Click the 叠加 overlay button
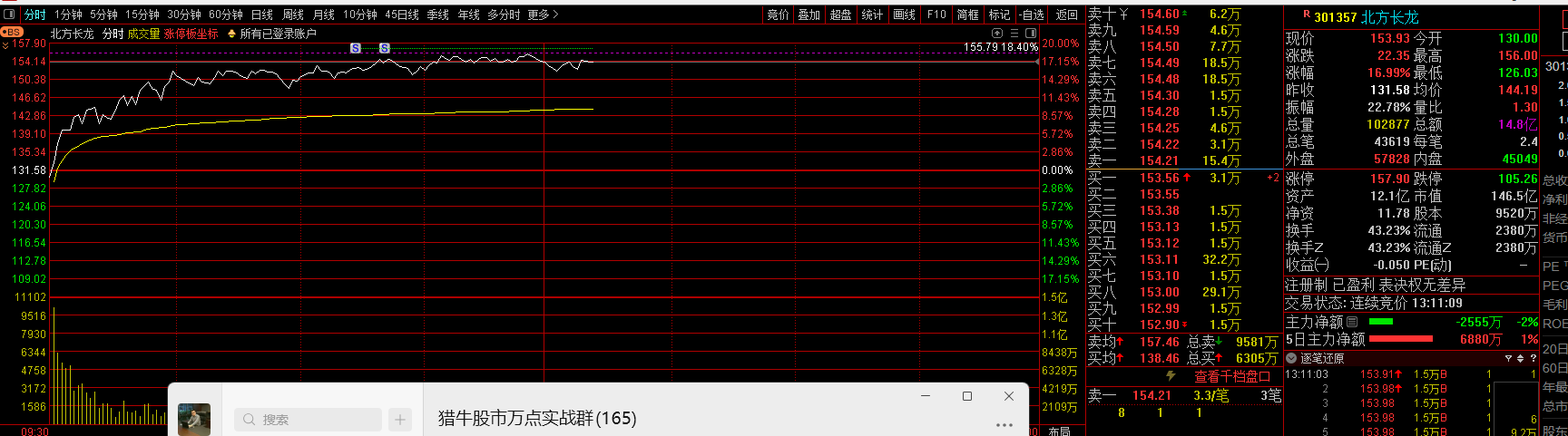This screenshot has width=1568, height=436. (x=808, y=15)
